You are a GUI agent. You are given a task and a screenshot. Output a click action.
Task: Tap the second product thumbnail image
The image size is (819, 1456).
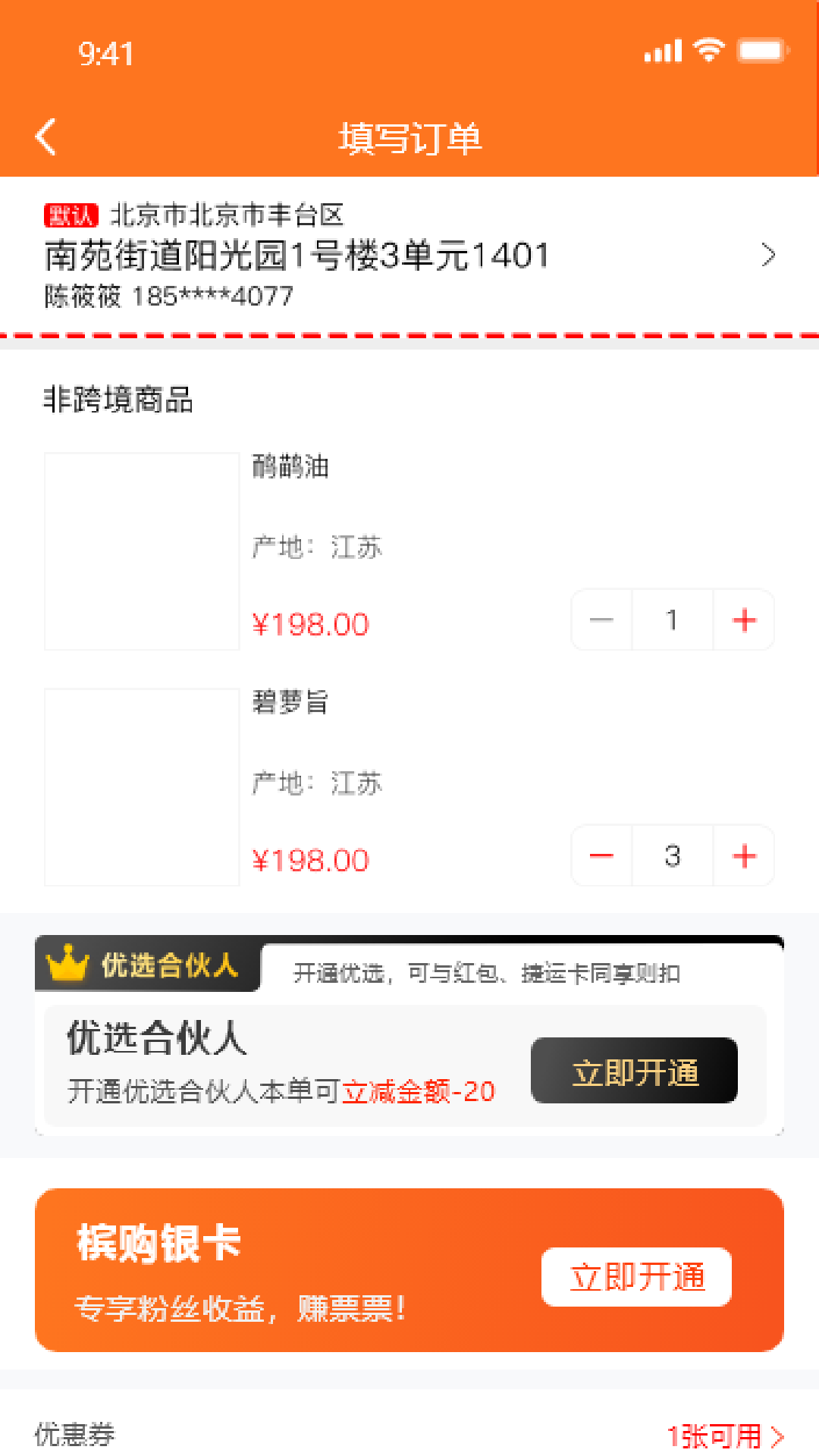coord(142,787)
